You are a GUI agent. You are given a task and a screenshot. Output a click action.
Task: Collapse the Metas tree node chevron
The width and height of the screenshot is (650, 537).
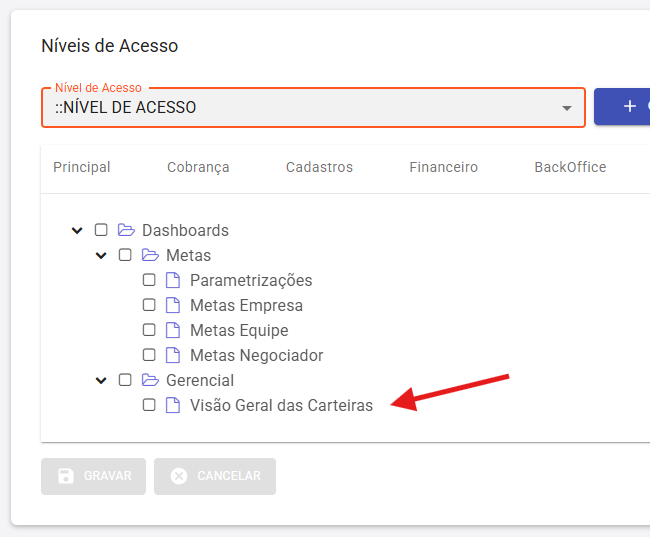[x=101, y=255]
